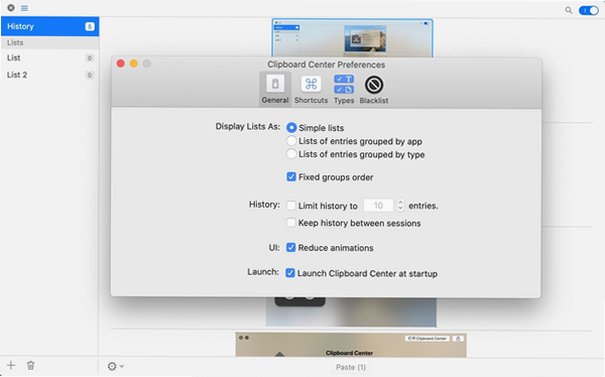Open search with the magnifier icon
Image resolution: width=605 pixels, height=377 pixels.
pyautogui.click(x=568, y=10)
